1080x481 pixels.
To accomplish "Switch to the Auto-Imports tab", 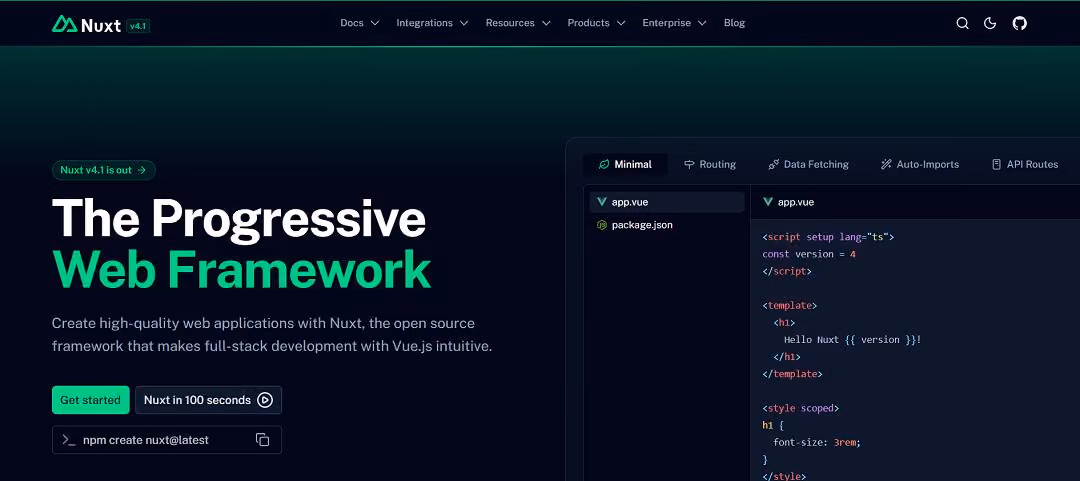I will pos(920,164).
